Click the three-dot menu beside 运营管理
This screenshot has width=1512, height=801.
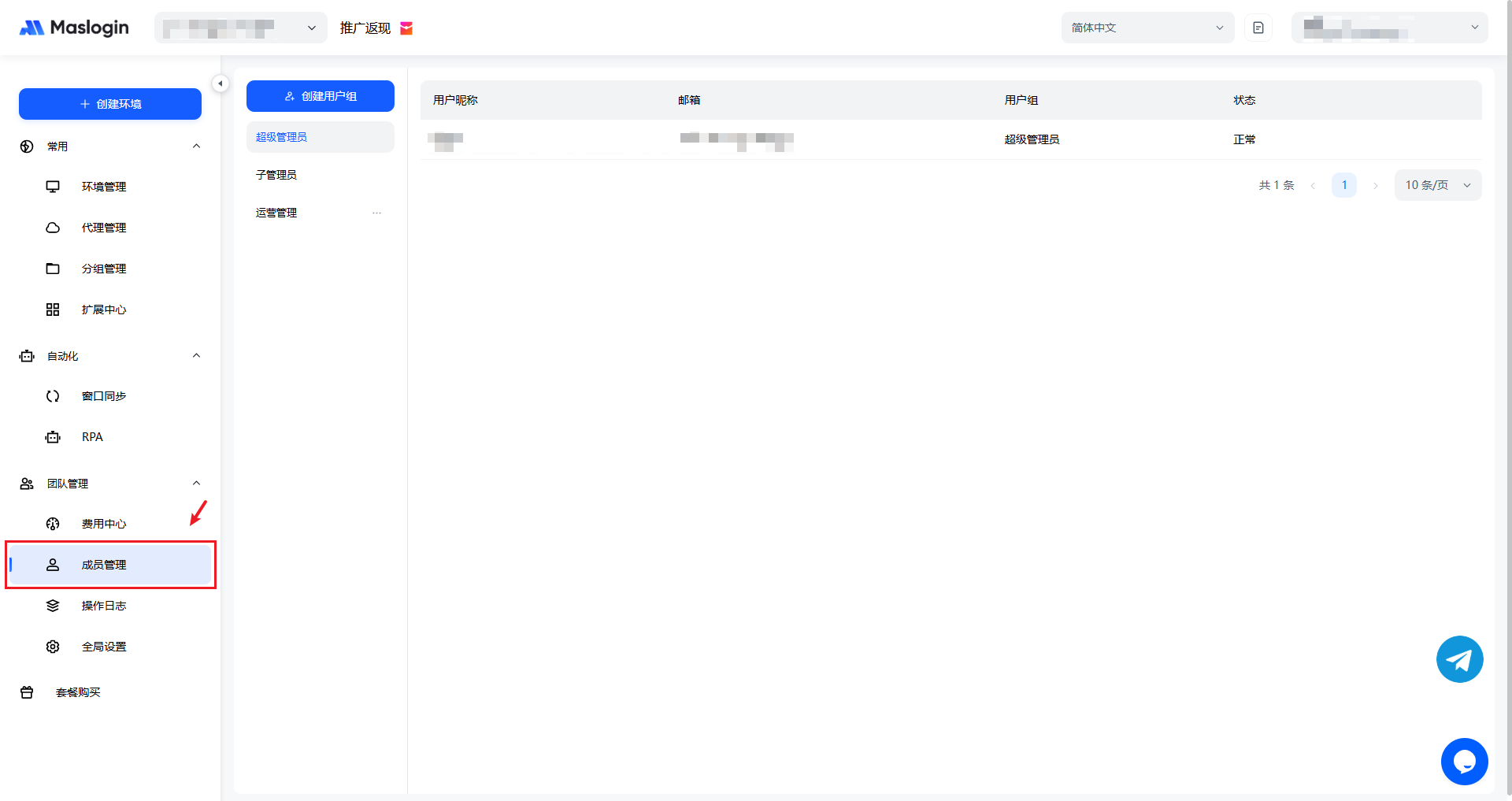click(x=376, y=213)
